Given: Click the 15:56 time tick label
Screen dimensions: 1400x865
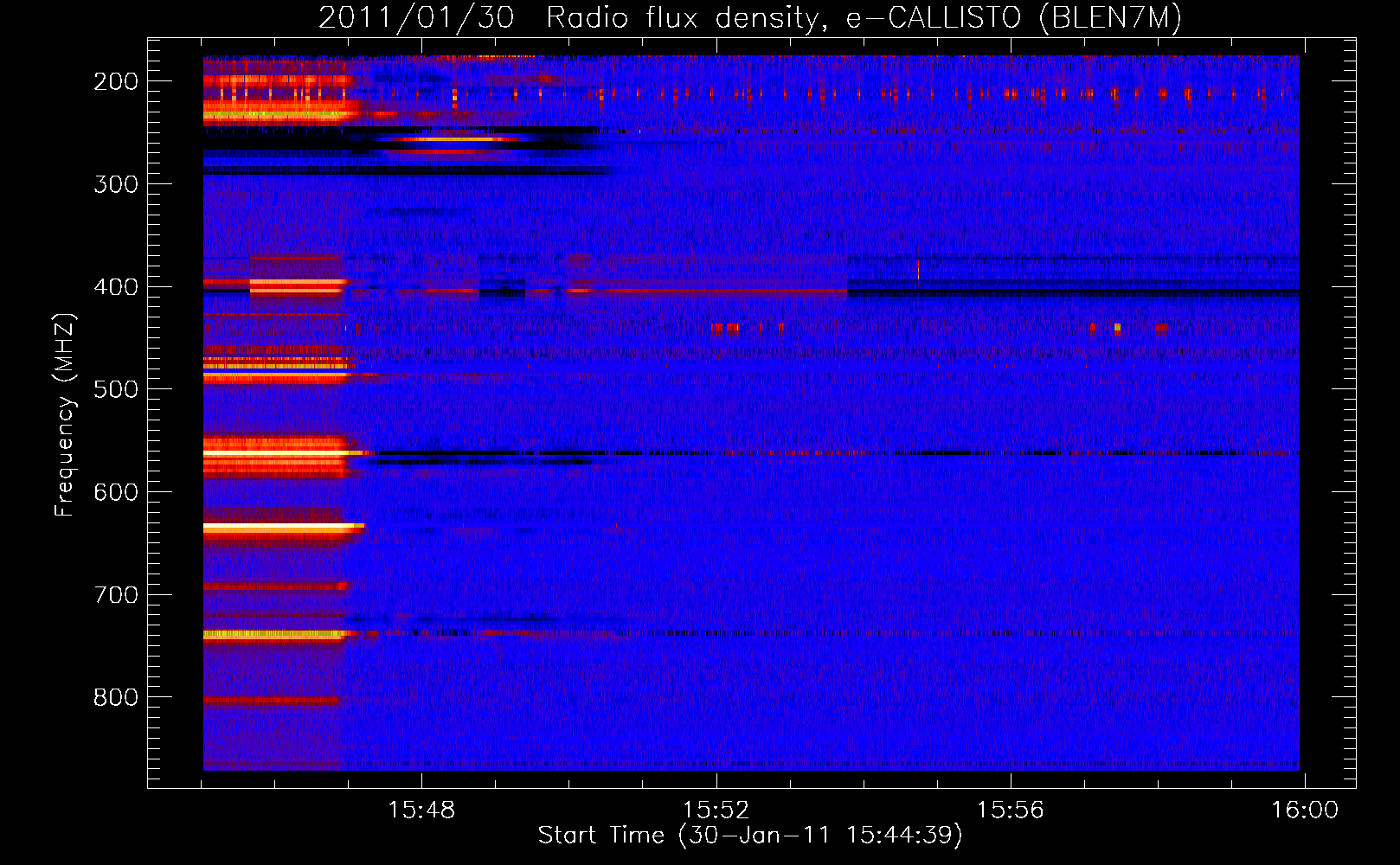Looking at the screenshot, I should point(1010,810).
